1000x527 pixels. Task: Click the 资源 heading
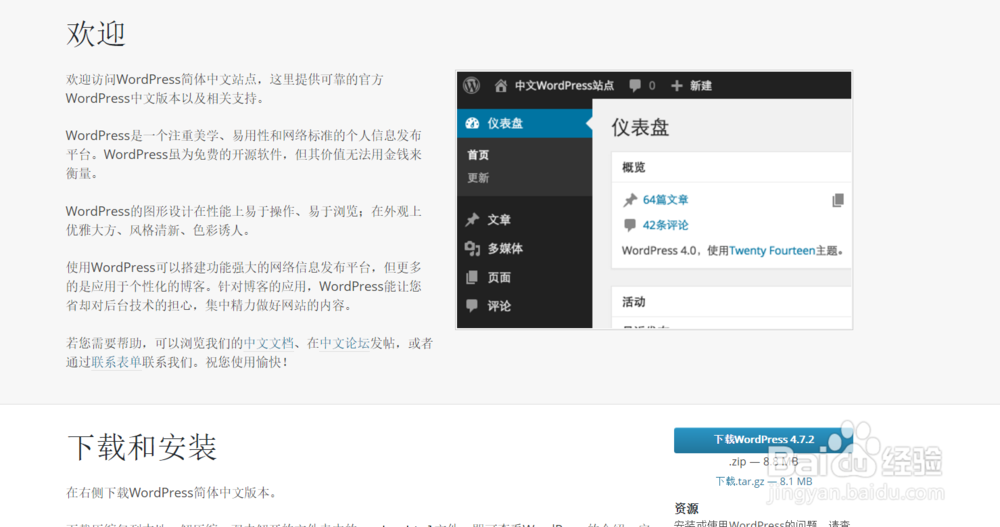point(686,508)
